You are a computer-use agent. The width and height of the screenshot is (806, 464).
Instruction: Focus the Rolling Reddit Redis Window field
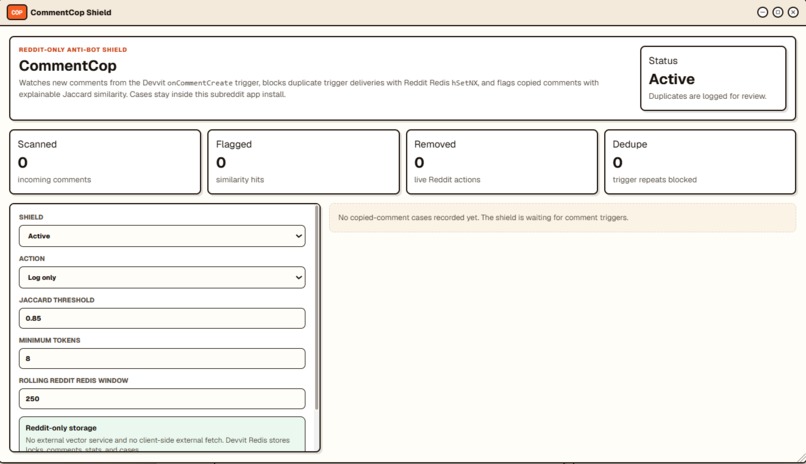pyautogui.click(x=162, y=399)
